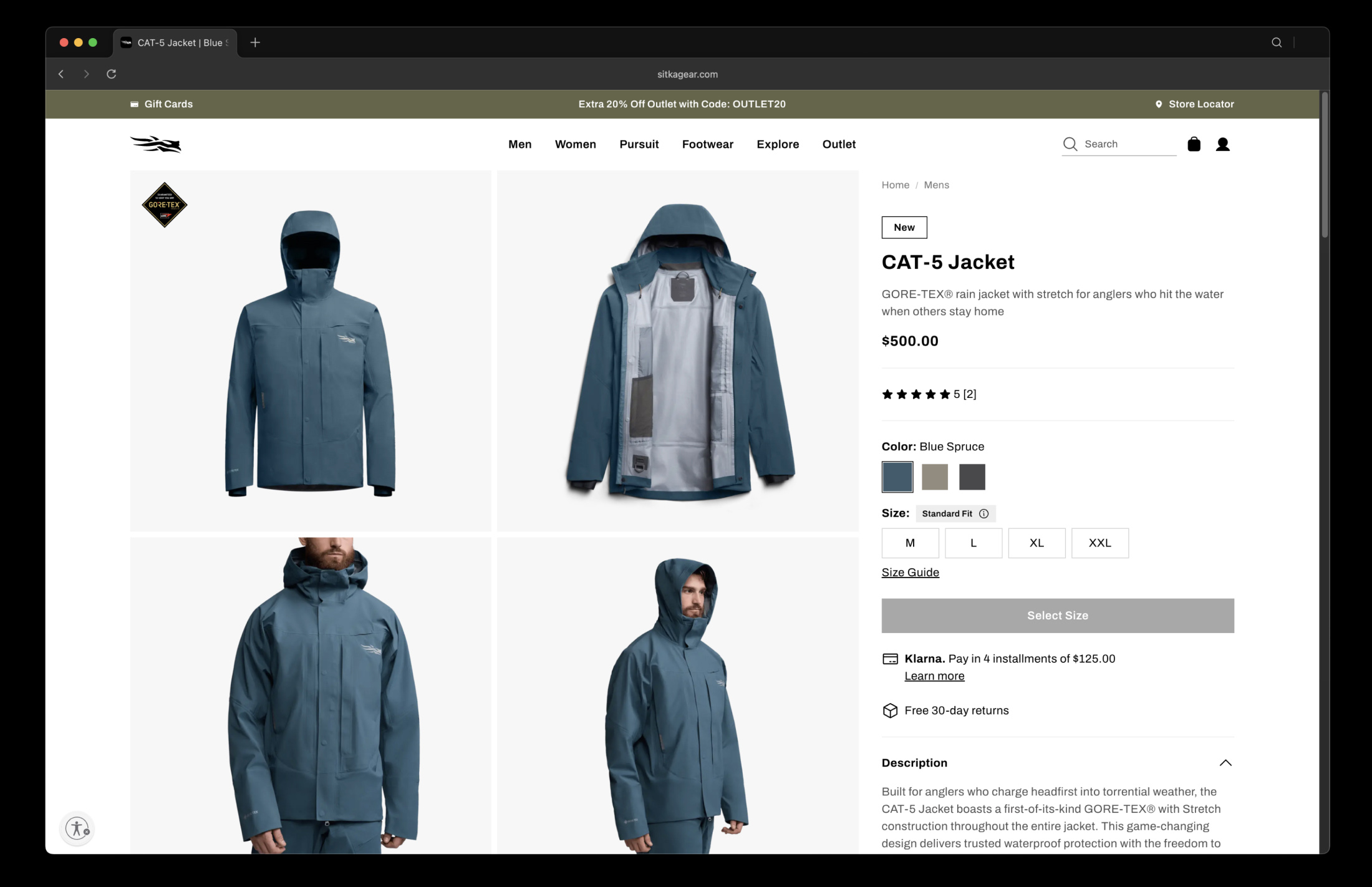The width and height of the screenshot is (1372, 887).
Task: Go back with browser back arrow
Action: point(61,74)
